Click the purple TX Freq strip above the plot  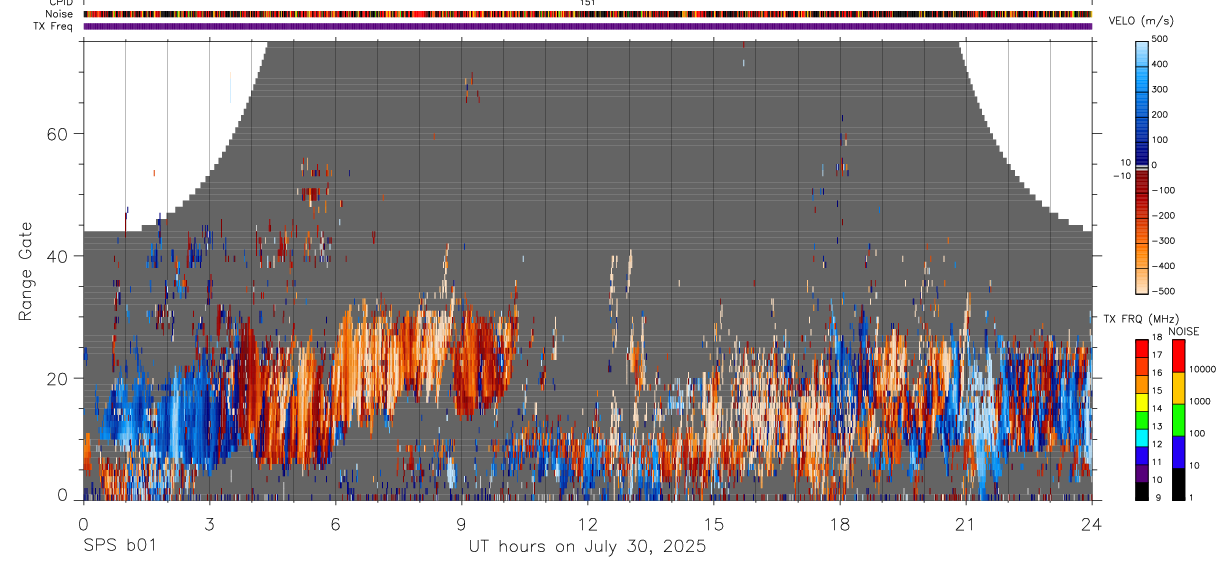point(587,26)
